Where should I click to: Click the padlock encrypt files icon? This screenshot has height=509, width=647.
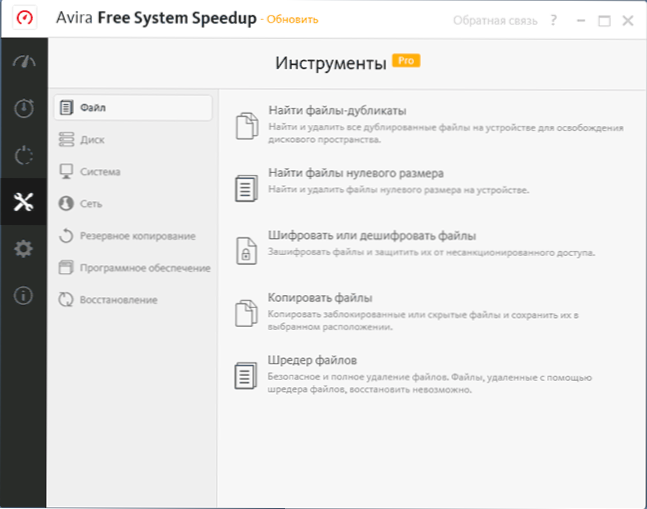click(246, 250)
